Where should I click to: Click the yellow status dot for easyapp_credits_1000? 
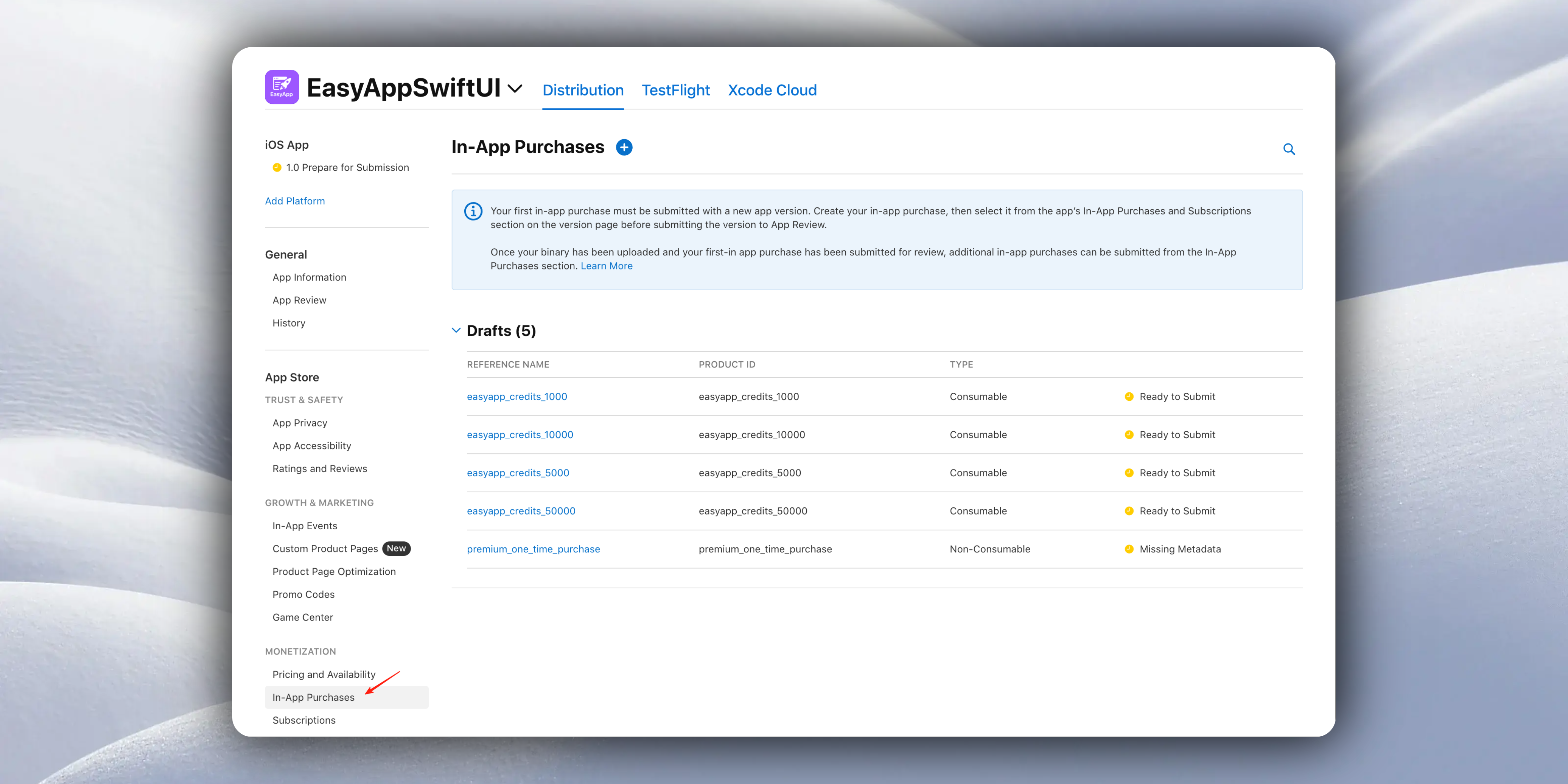(1129, 397)
